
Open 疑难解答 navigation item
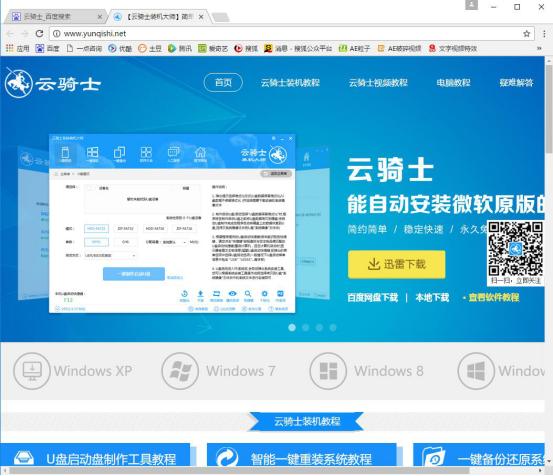[x=516, y=83]
